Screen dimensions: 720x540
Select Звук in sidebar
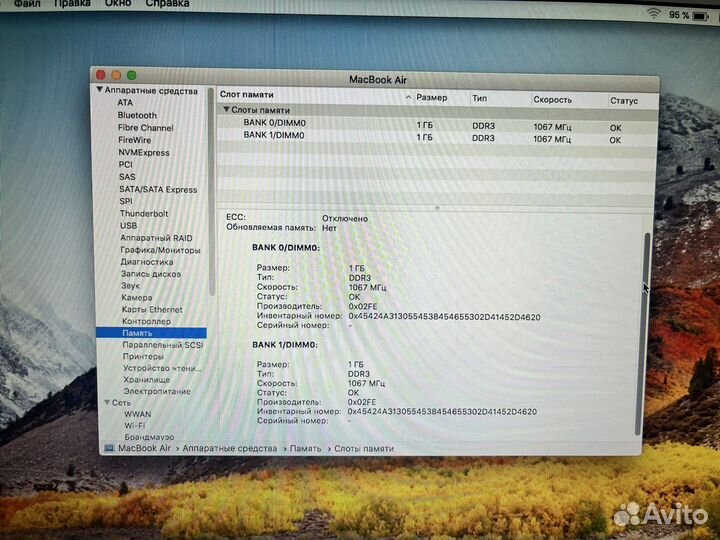coord(130,286)
